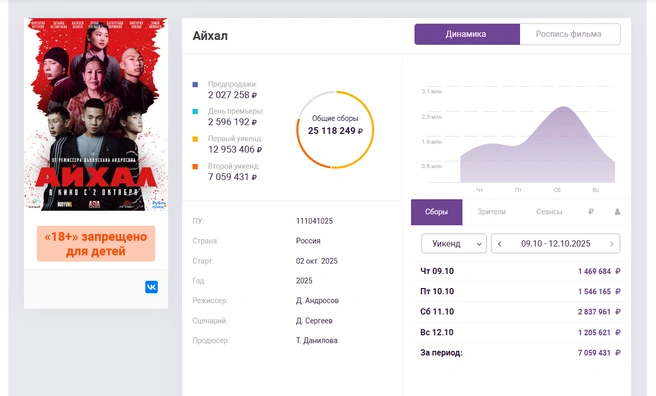The image size is (656, 396).
Task: Click the cyan День премьеры legend square
Action: click(x=195, y=112)
